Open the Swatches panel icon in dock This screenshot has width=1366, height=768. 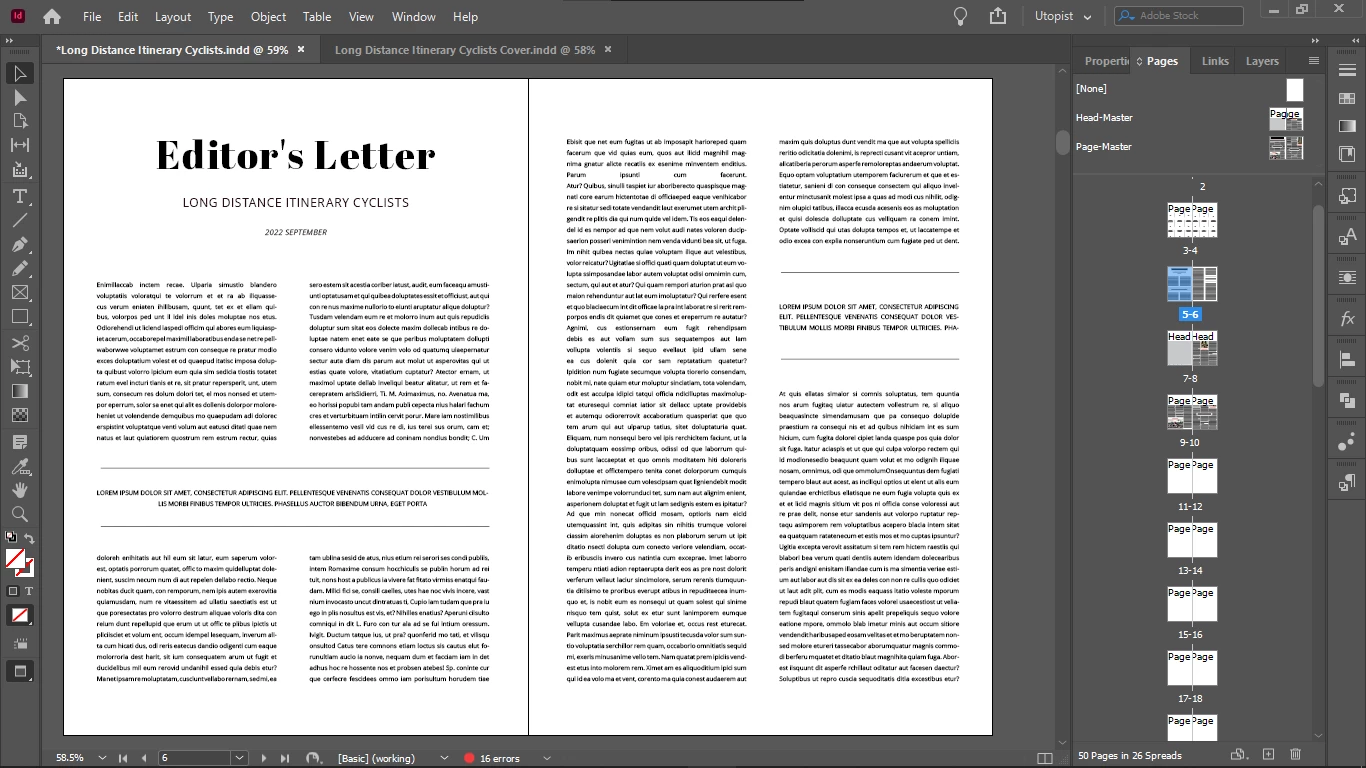click(x=1348, y=98)
